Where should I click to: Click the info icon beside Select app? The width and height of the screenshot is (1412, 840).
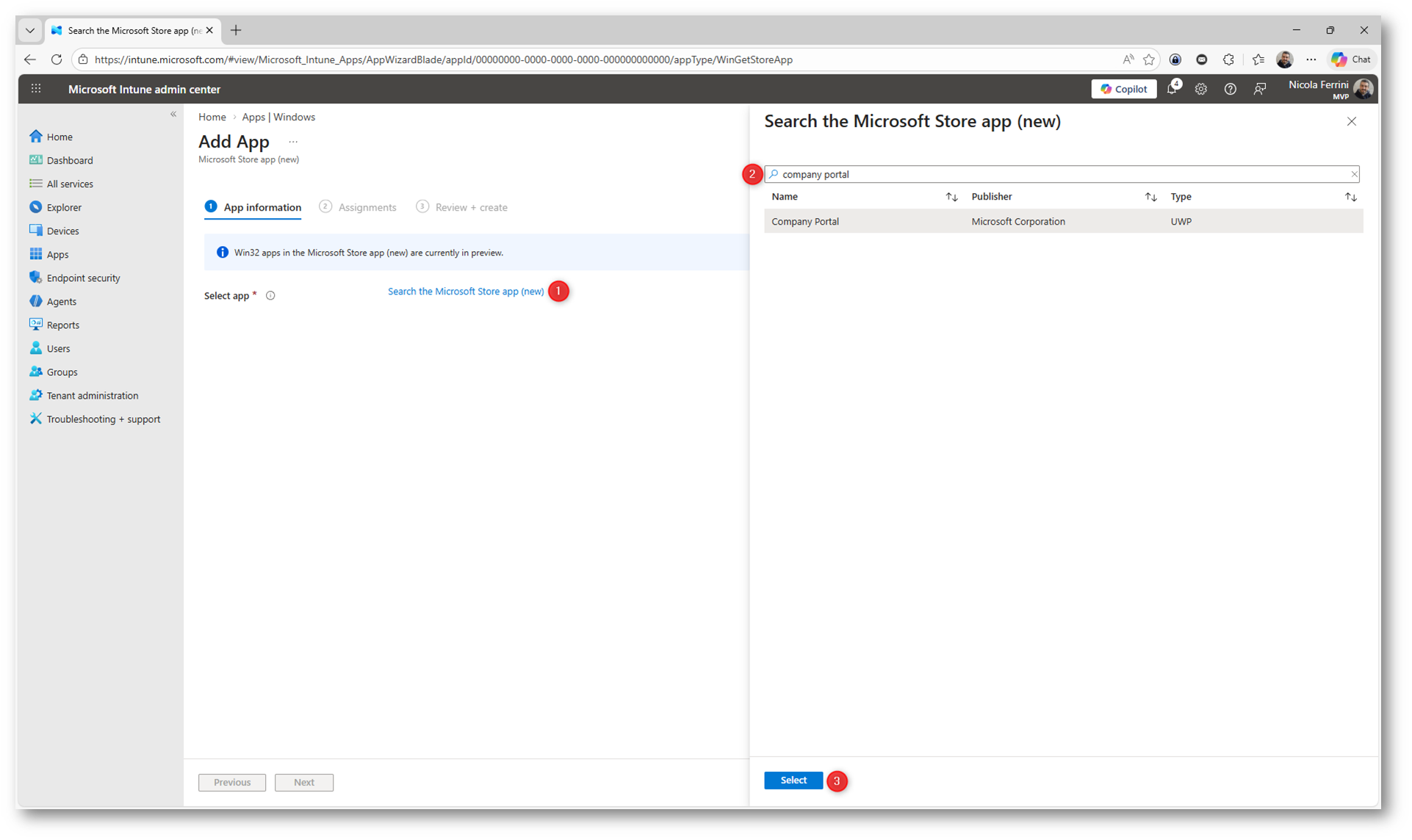coord(270,295)
